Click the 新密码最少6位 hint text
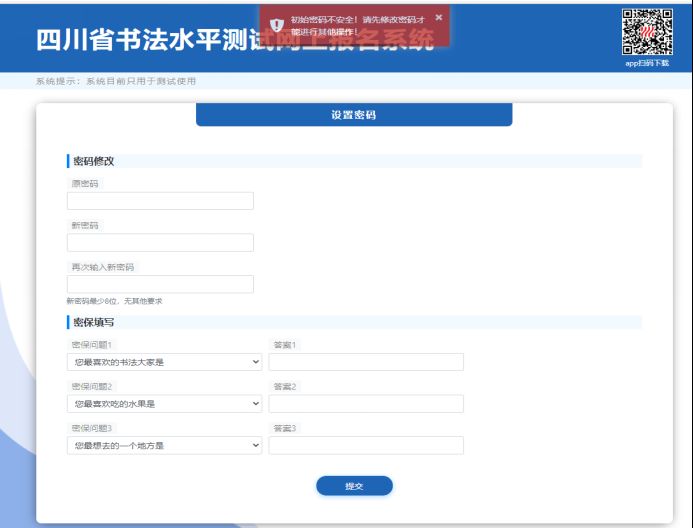 tap(114, 301)
